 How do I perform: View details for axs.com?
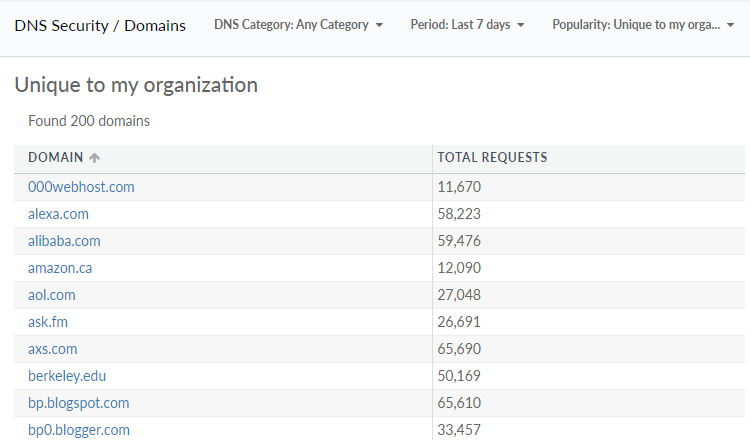coord(52,349)
